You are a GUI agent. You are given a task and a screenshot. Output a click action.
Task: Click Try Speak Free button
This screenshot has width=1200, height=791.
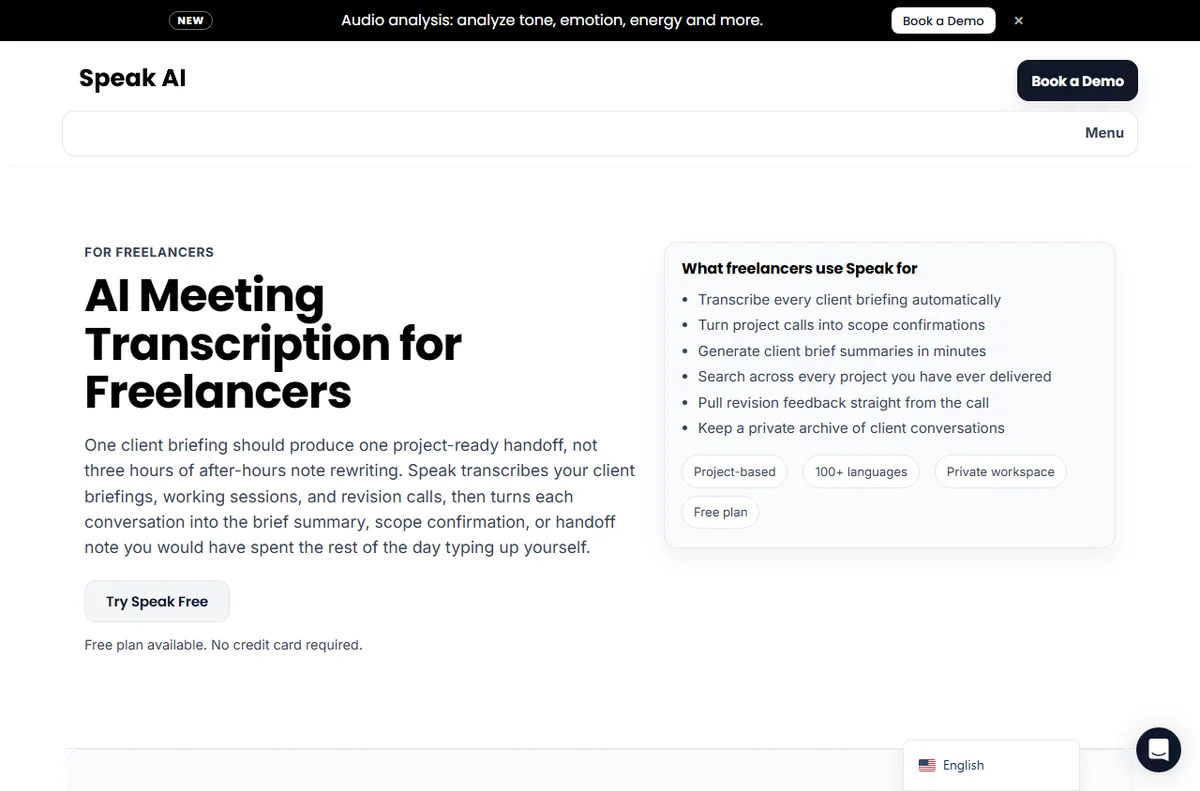157,601
